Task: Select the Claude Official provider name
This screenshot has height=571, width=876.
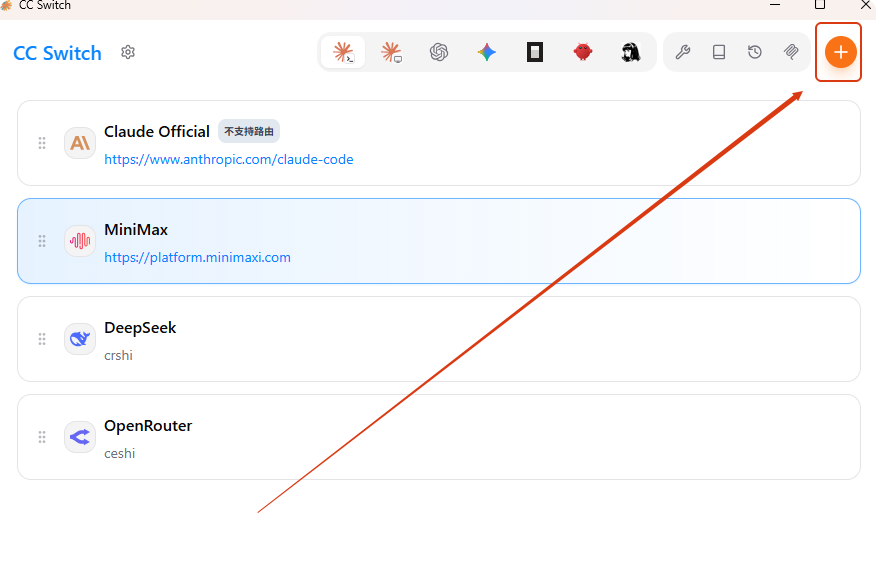Action: click(x=157, y=131)
